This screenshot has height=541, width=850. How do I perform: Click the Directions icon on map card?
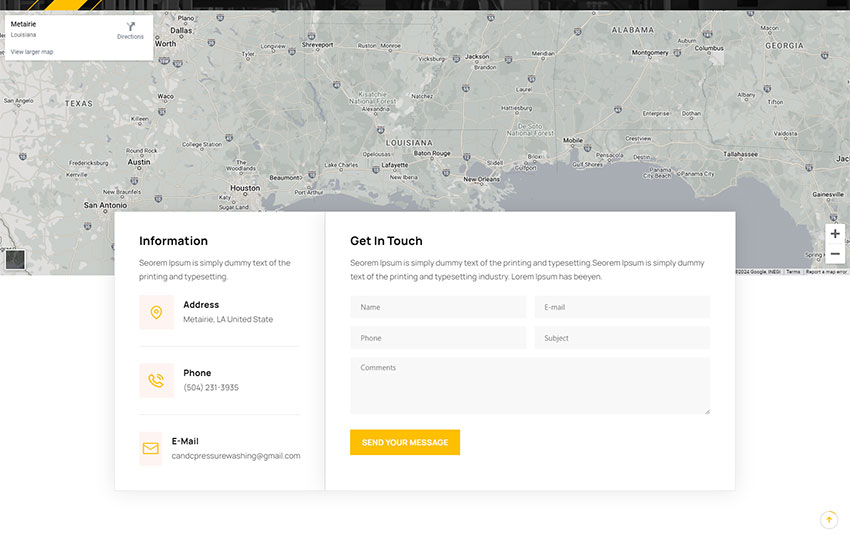(130, 26)
